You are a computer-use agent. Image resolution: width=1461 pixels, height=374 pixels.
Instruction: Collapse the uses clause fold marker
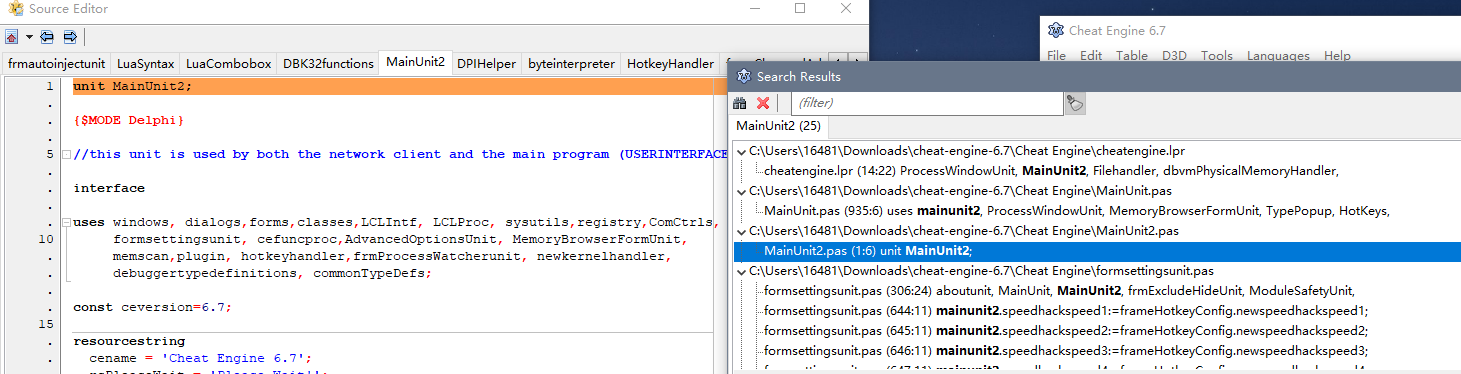[66, 222]
